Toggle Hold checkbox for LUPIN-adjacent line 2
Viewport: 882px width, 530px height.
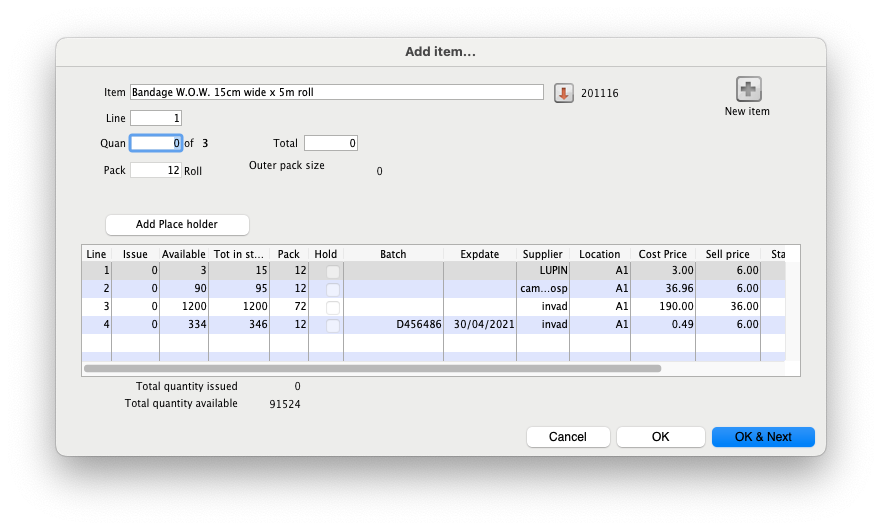coord(332,289)
